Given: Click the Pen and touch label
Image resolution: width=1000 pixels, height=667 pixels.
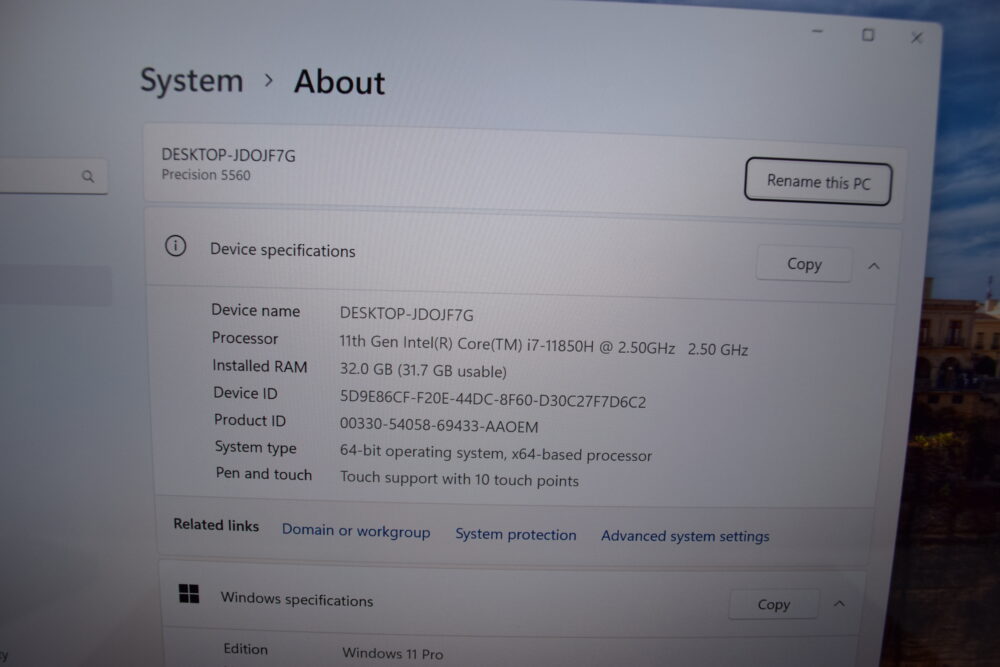Looking at the screenshot, I should (263, 474).
